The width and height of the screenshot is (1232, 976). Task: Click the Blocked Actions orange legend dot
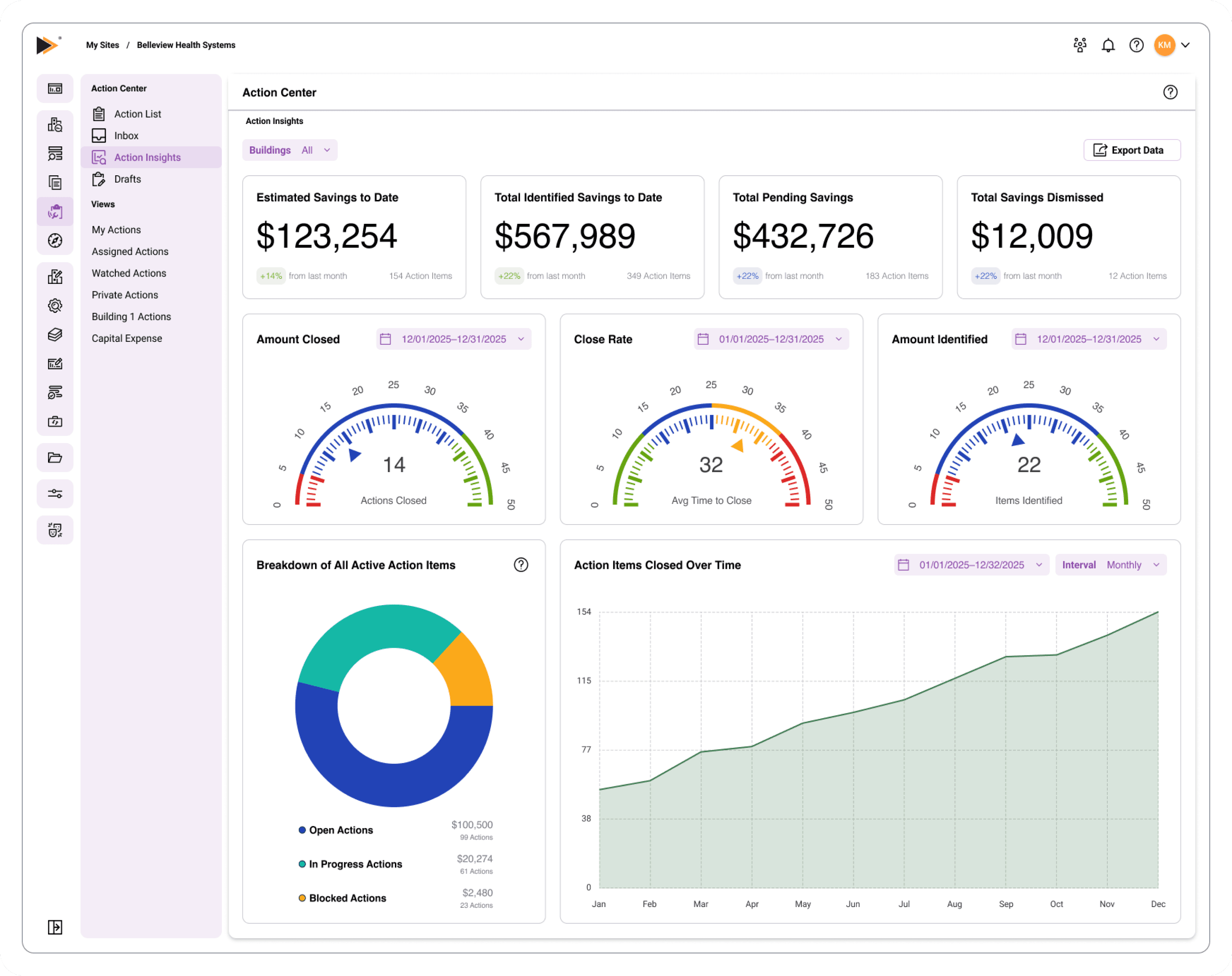302,898
